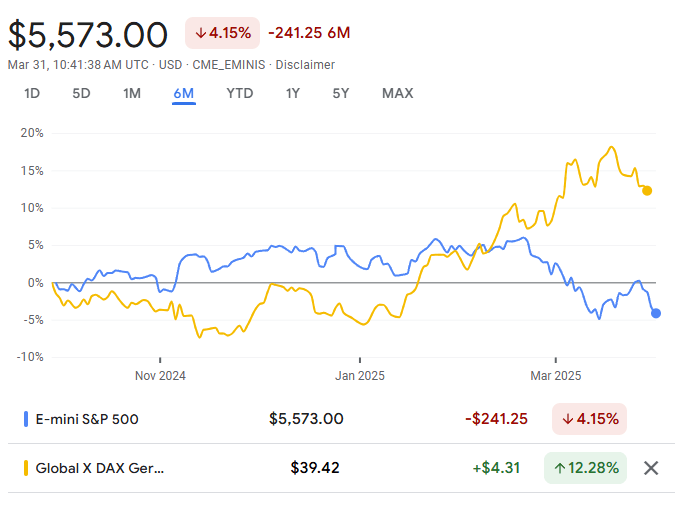Click the blue endpoint dot on chart
This screenshot has width=695, height=506.
[x=656, y=313]
